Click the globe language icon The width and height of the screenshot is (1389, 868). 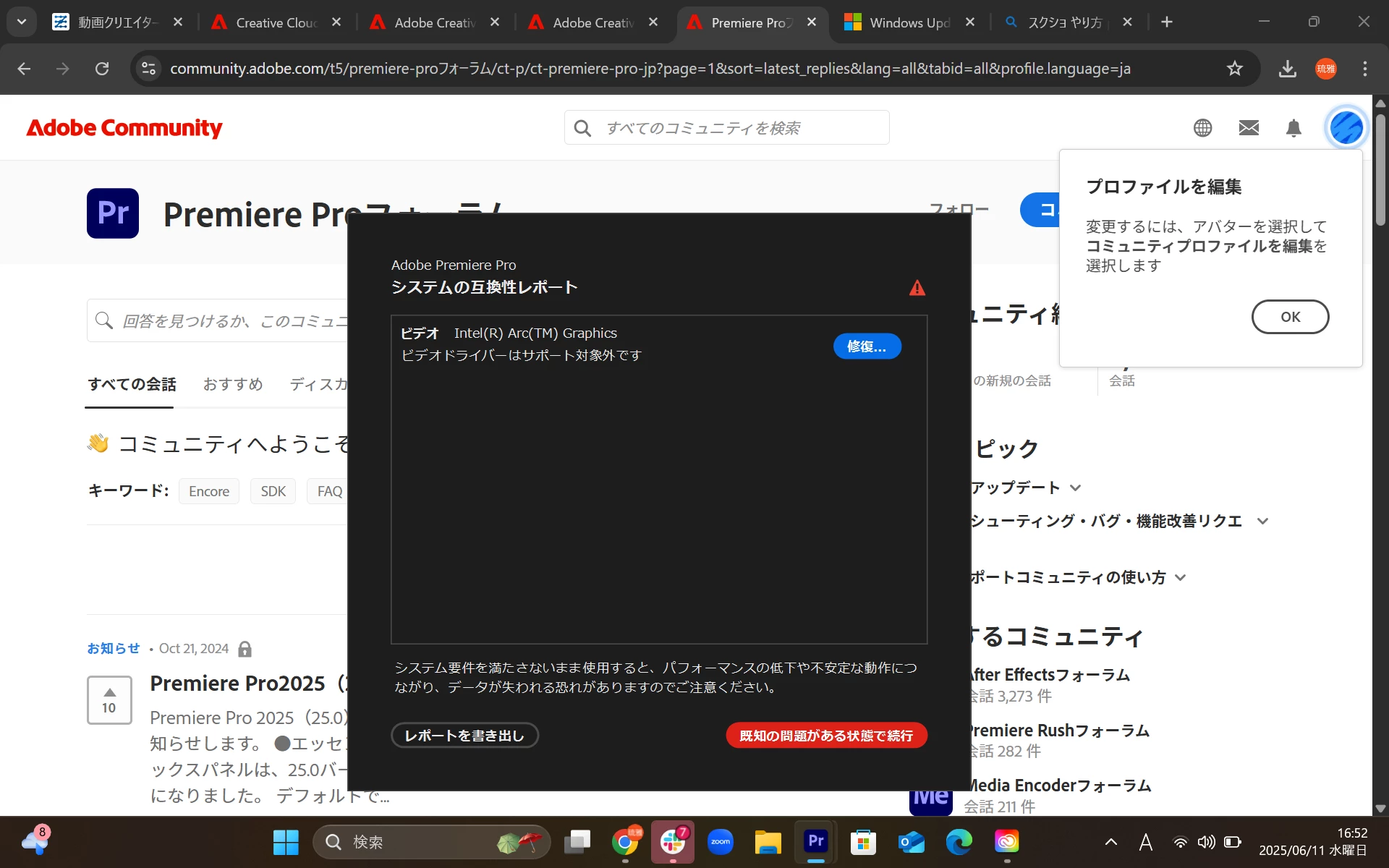coord(1202,128)
